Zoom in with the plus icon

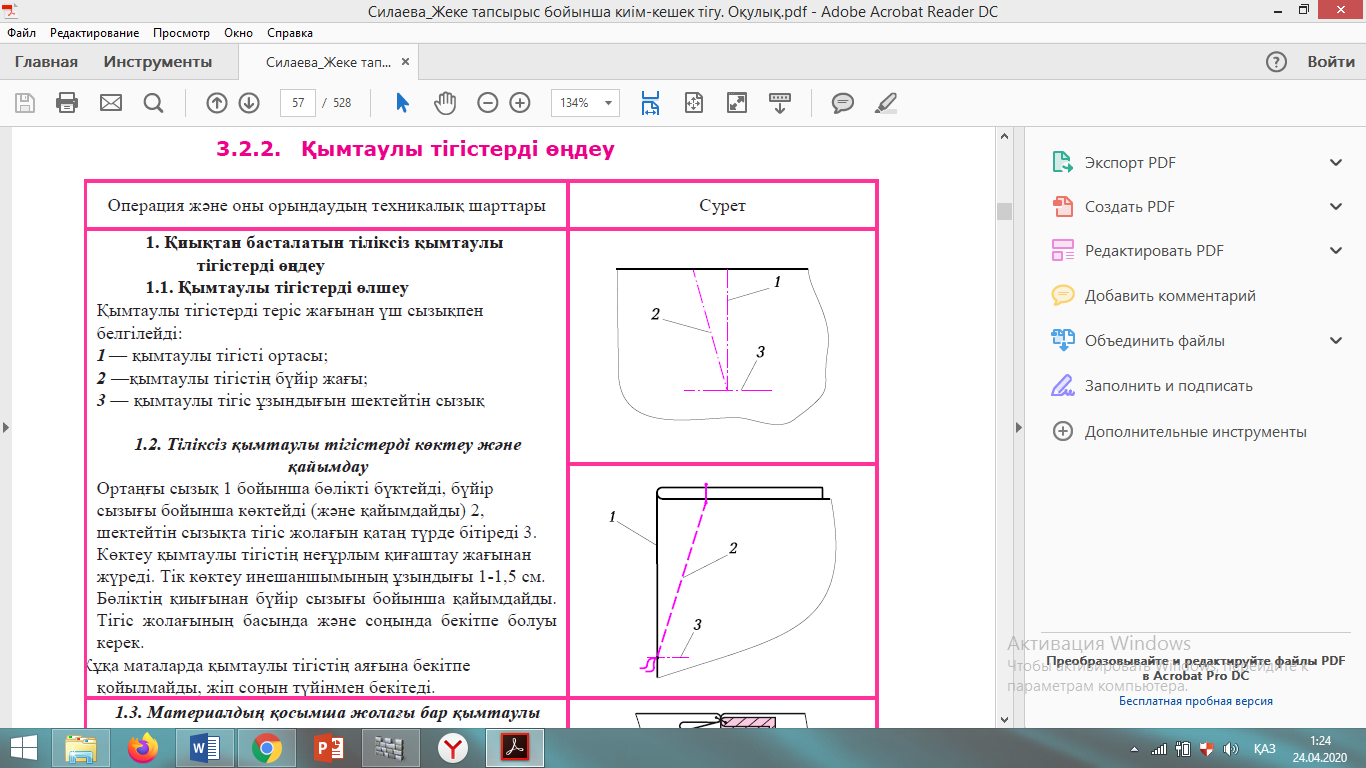pyautogui.click(x=520, y=103)
